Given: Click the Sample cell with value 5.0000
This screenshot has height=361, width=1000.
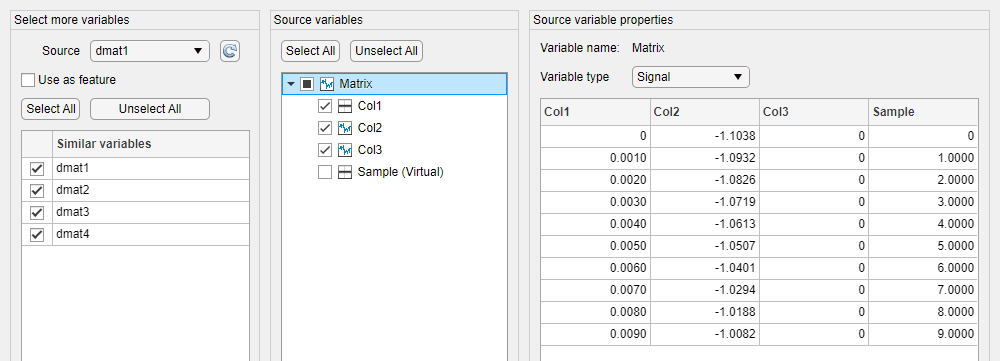Looking at the screenshot, I should 923,246.
